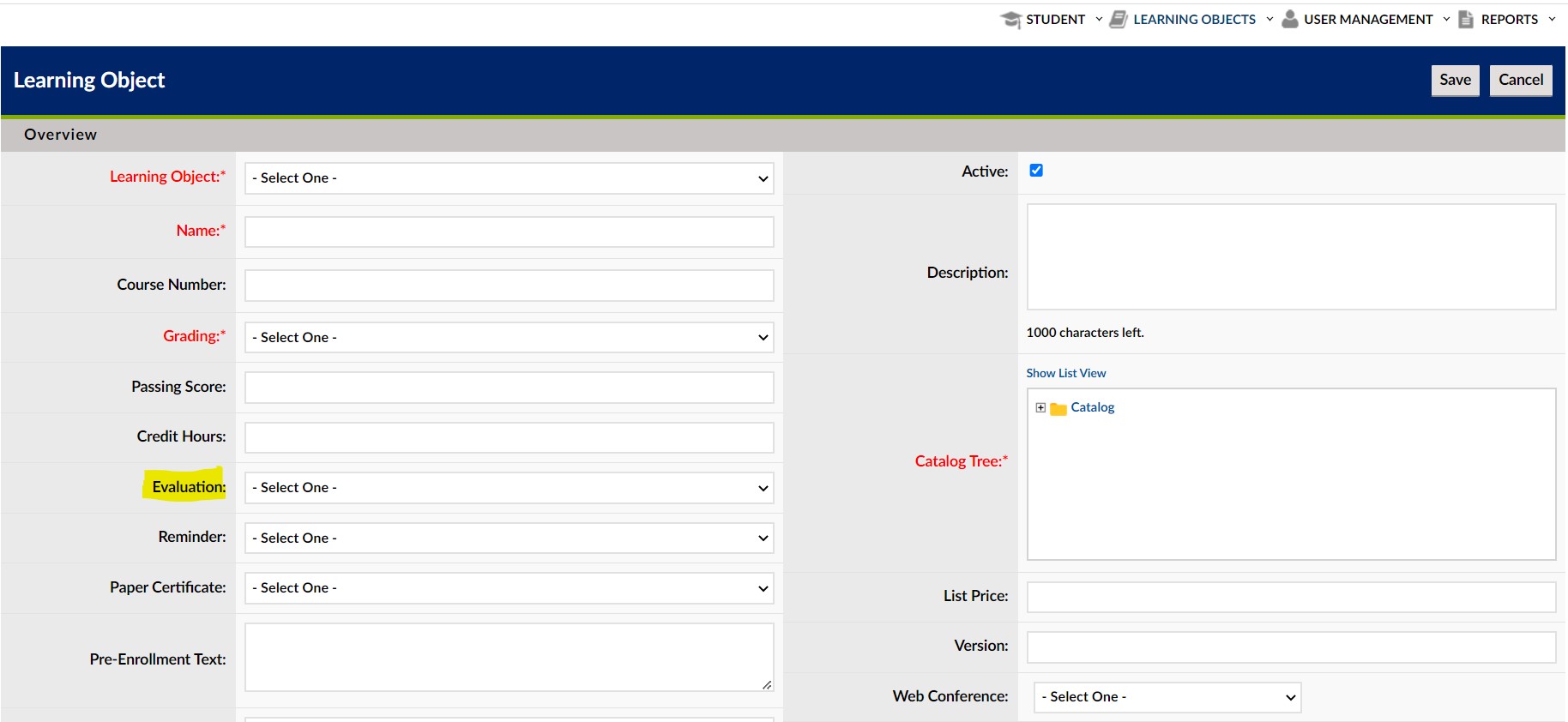Click the highlighted Evaluation label

click(x=189, y=486)
